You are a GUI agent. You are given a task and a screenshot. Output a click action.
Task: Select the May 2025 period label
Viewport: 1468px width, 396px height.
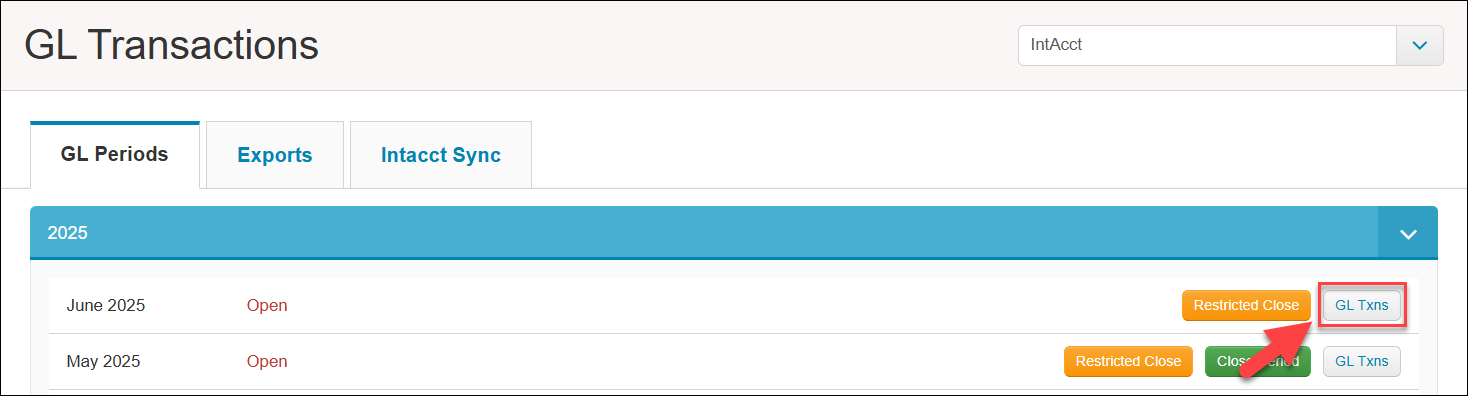104,361
